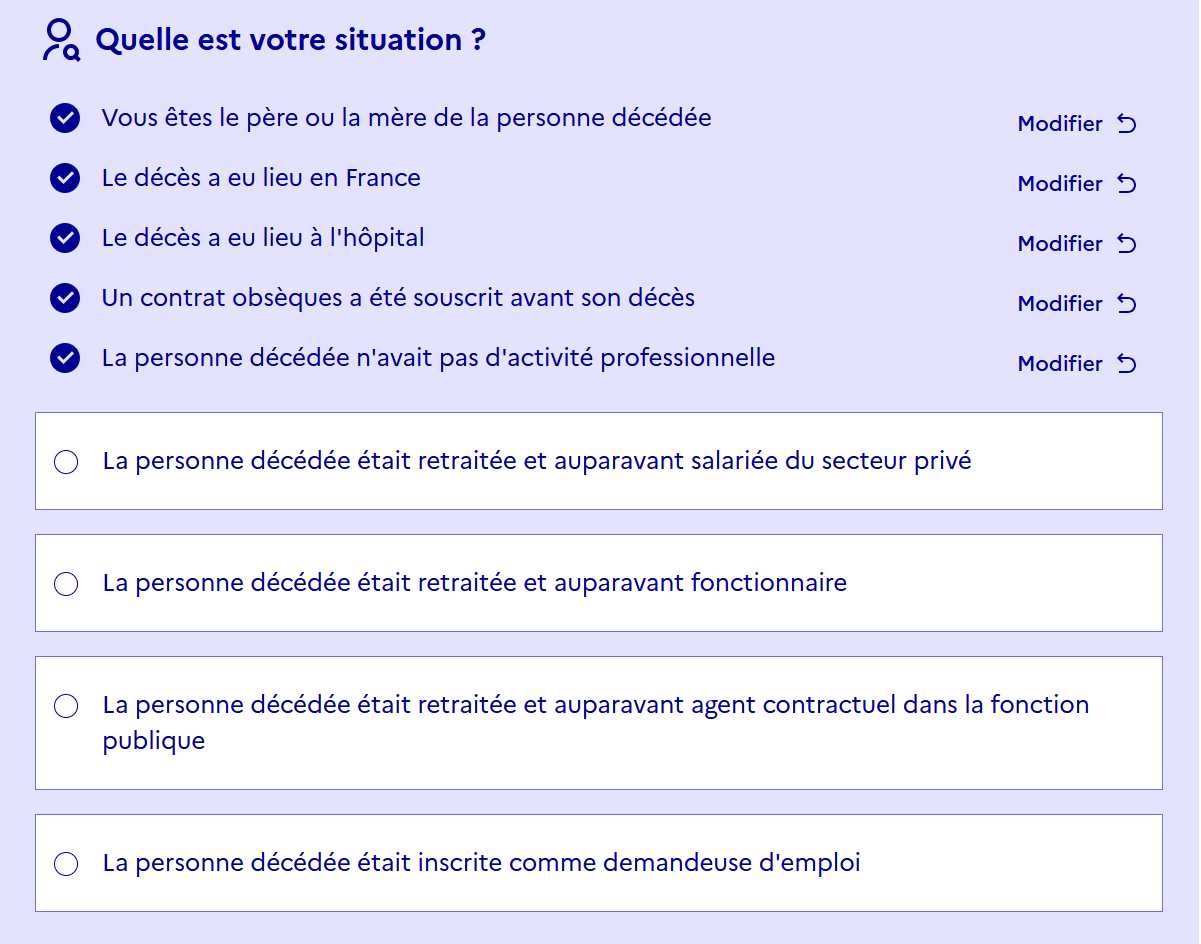Click undo arrow icon for hospital answer
The width and height of the screenshot is (1201, 944).
pos(1127,244)
